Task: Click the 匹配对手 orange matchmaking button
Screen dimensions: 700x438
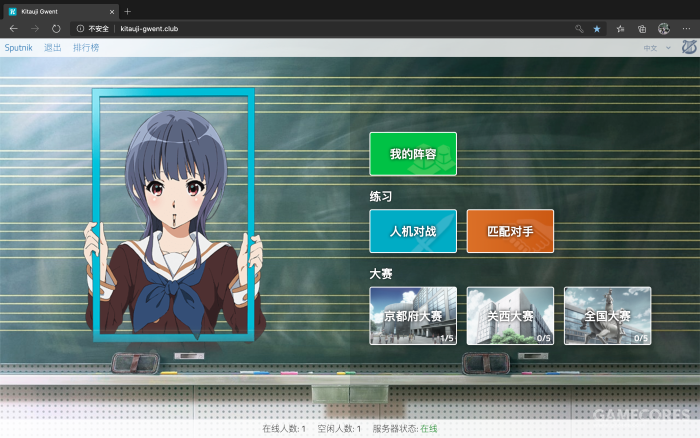Action: coord(510,231)
